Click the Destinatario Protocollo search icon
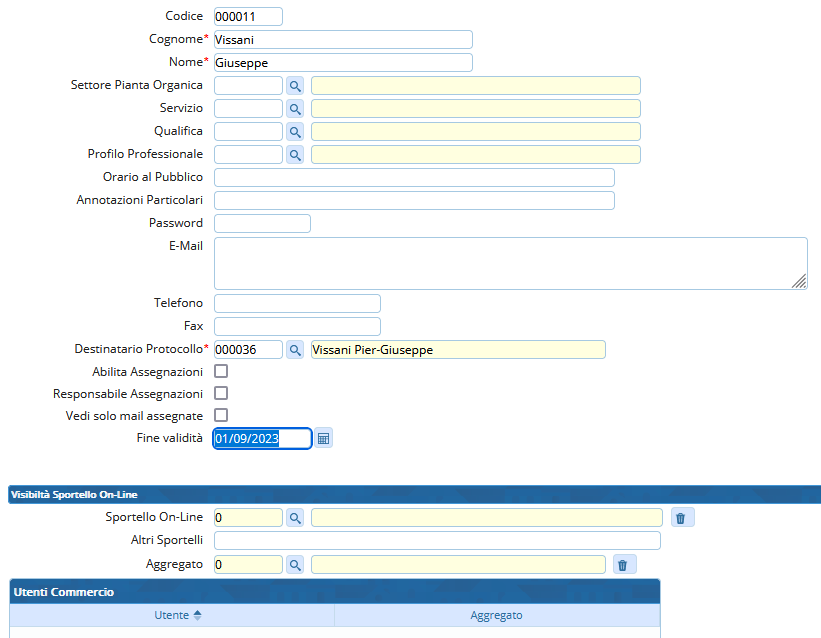Image resolution: width=821 pixels, height=638 pixels. pyautogui.click(x=295, y=349)
